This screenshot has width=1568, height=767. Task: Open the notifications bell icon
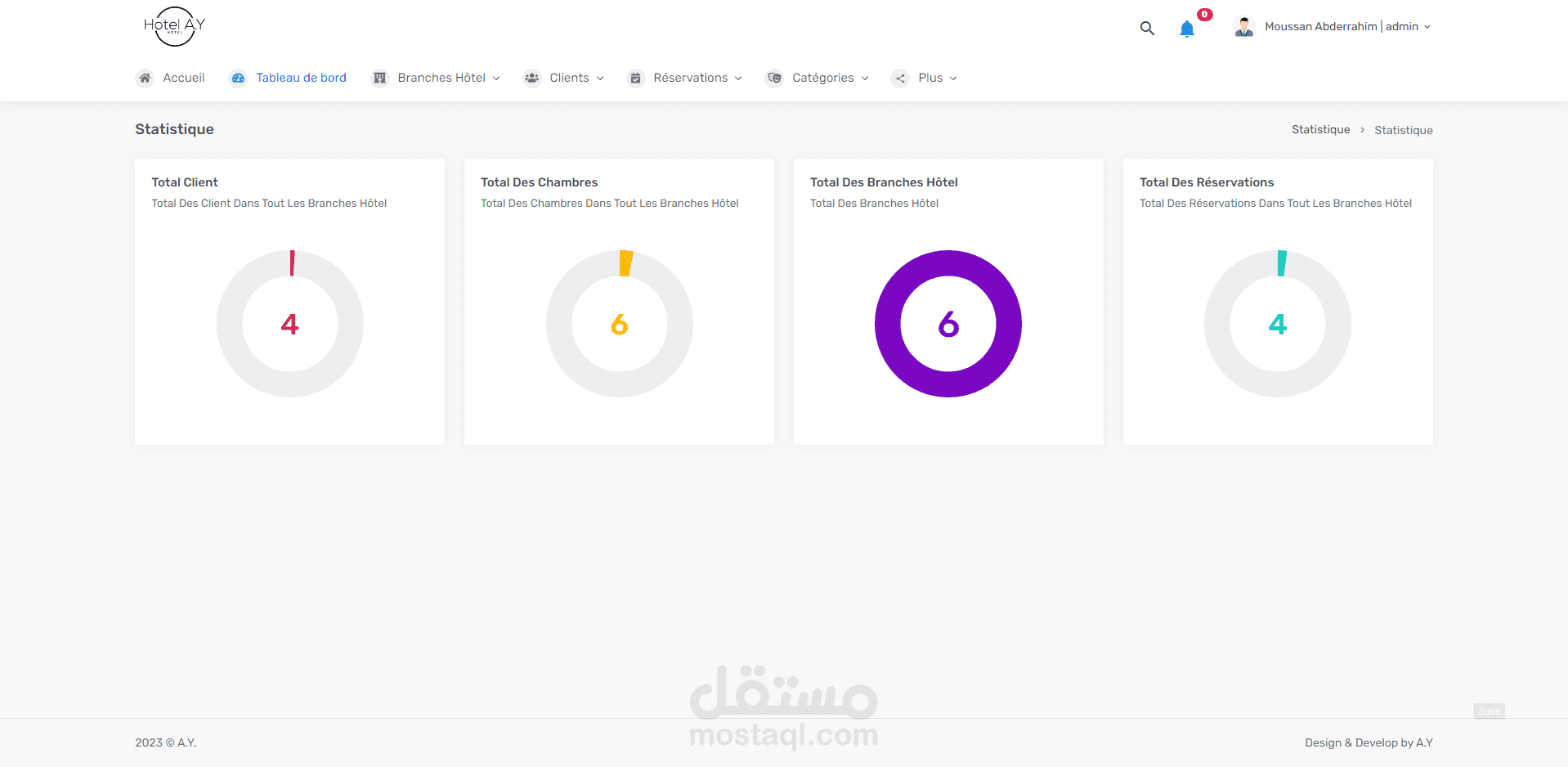click(1187, 29)
